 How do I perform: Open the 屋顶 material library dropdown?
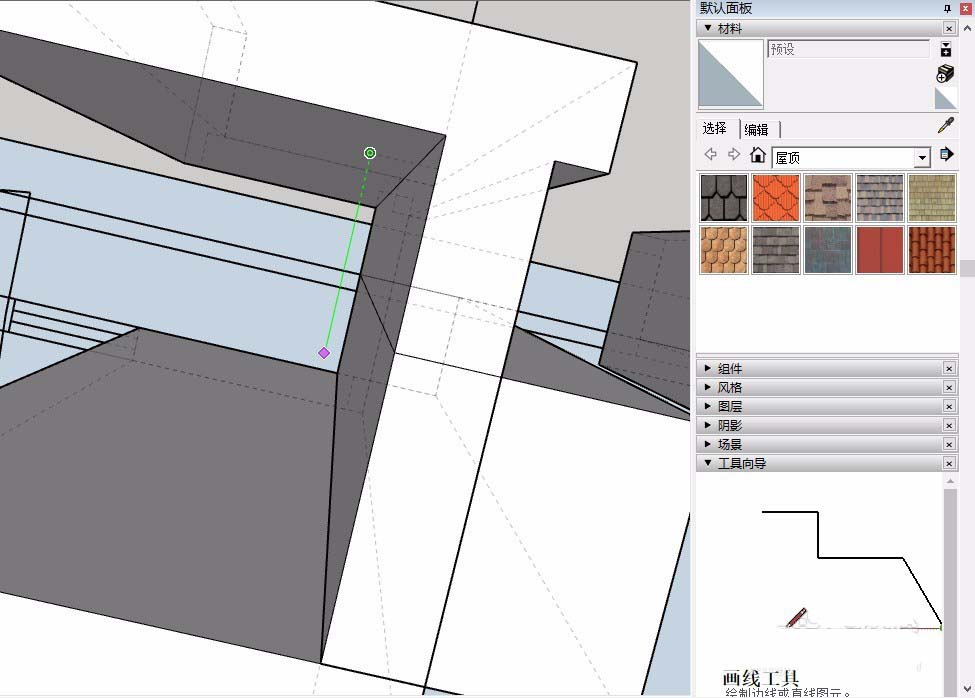(922, 158)
